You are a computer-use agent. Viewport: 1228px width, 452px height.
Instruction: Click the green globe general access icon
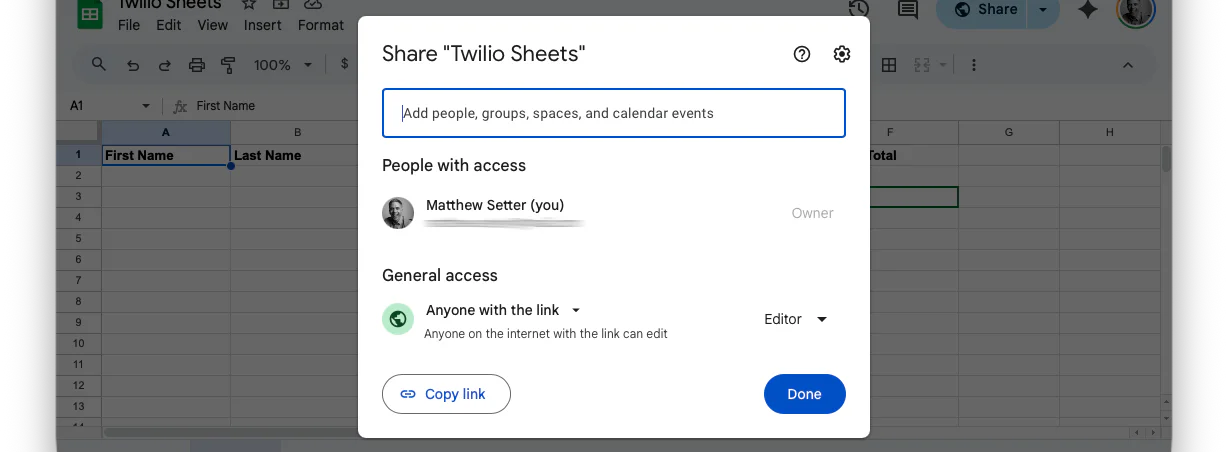click(x=398, y=319)
